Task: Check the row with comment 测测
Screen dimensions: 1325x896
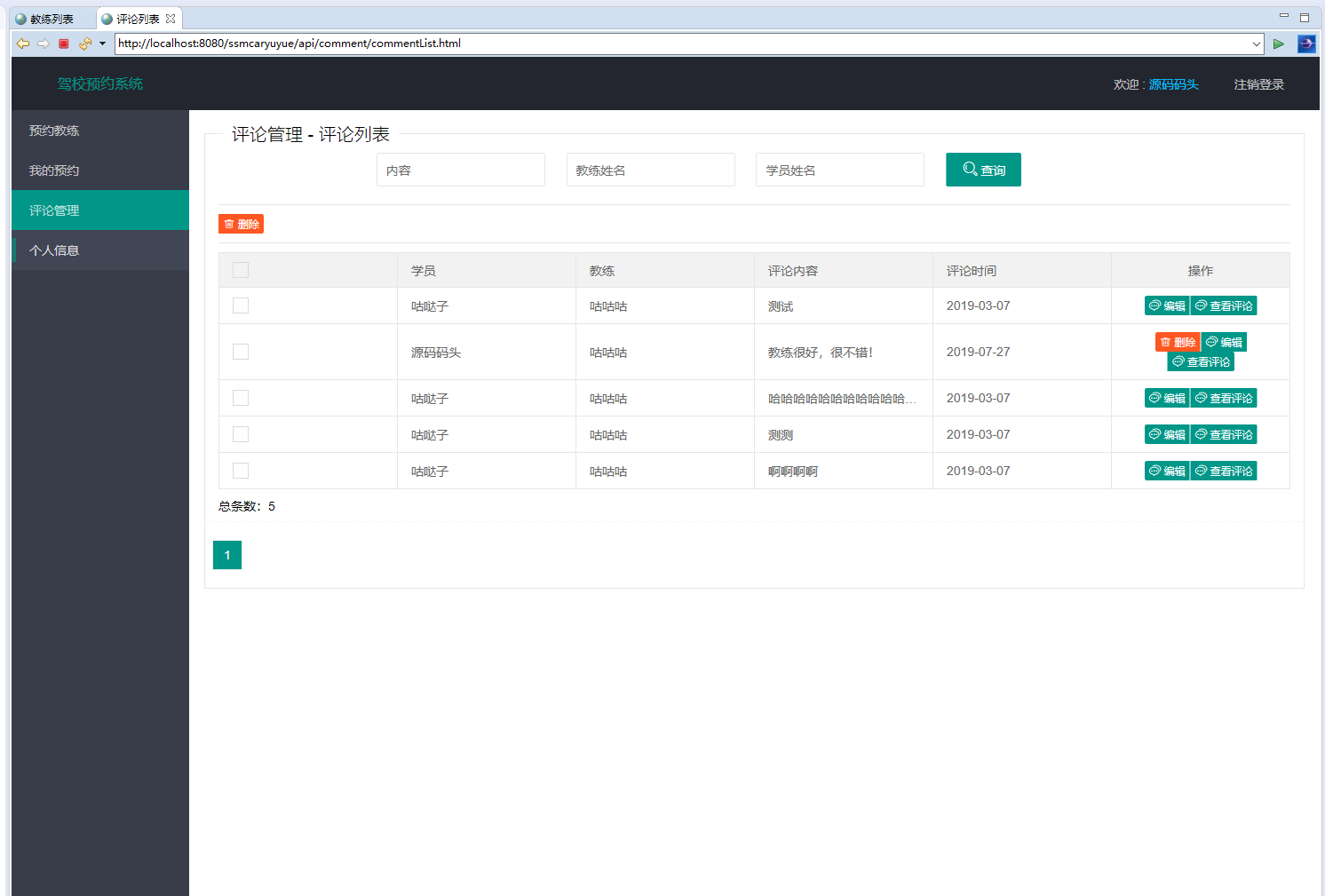Action: click(241, 434)
